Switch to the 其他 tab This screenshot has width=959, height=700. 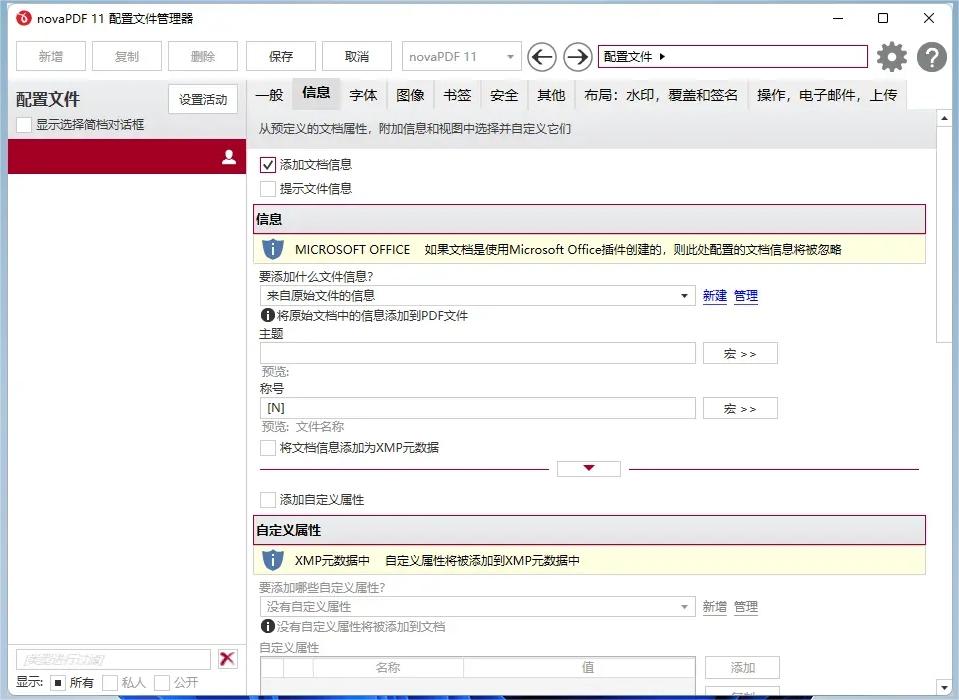[x=551, y=95]
